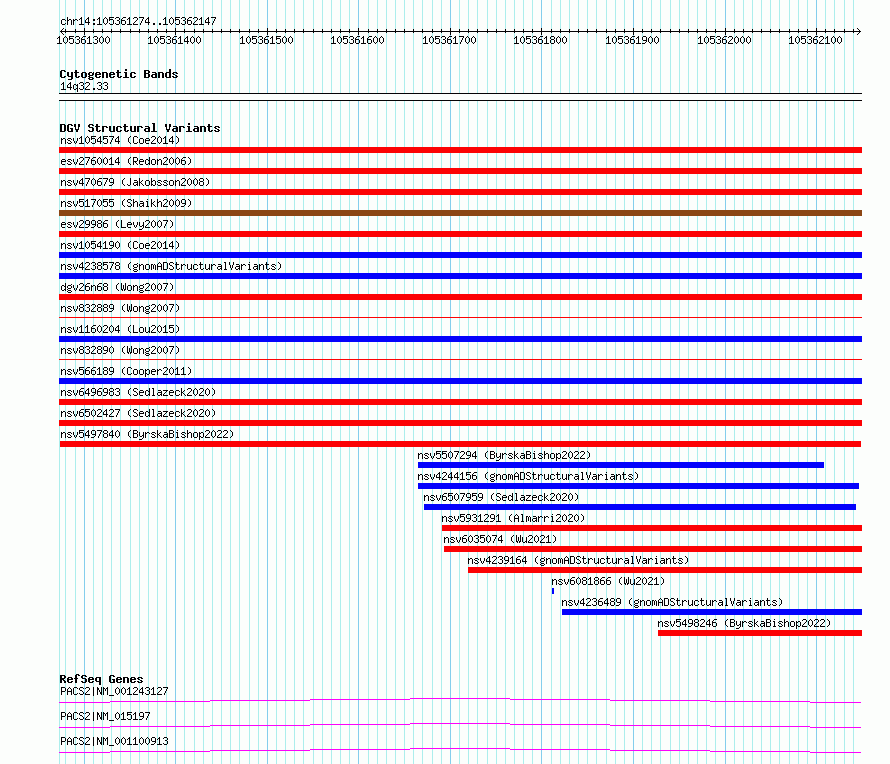The width and height of the screenshot is (890, 764).
Task: Open the nsv5498246 (ByrskaBishop2022) label
Action: coord(744,623)
